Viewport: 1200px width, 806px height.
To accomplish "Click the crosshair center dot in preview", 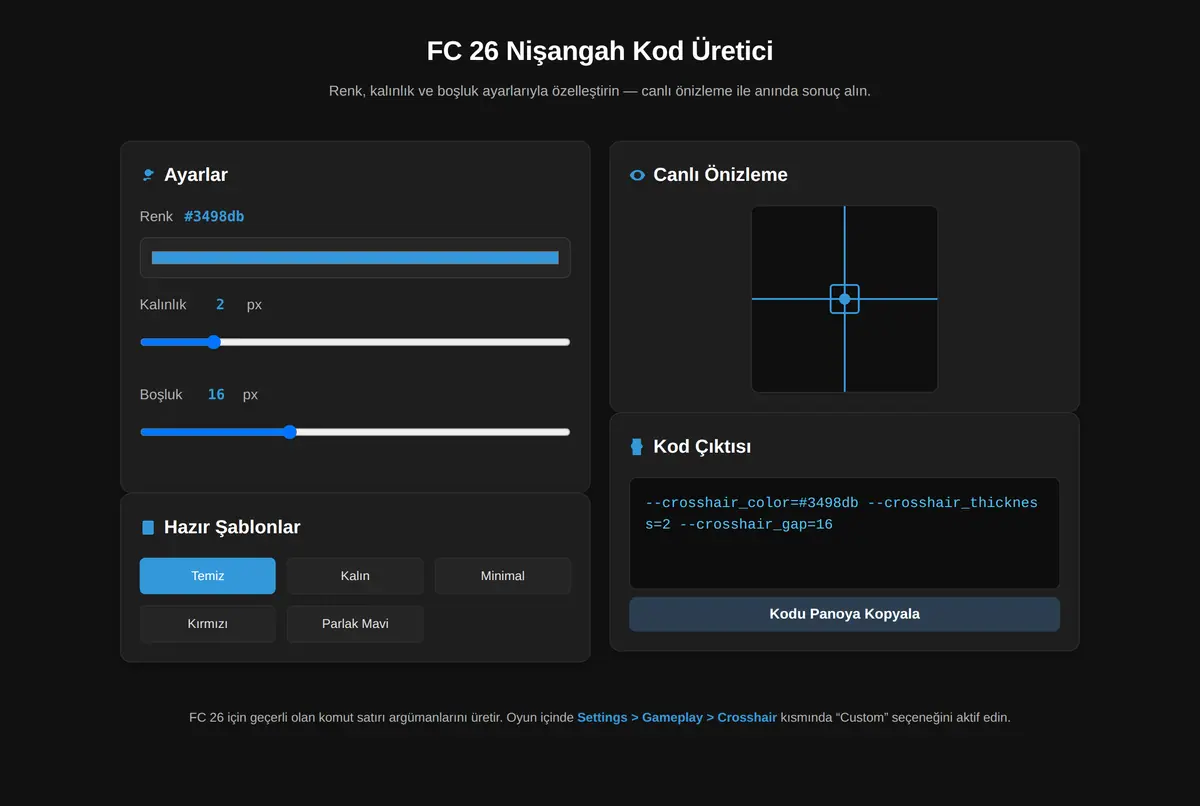I will point(844,299).
